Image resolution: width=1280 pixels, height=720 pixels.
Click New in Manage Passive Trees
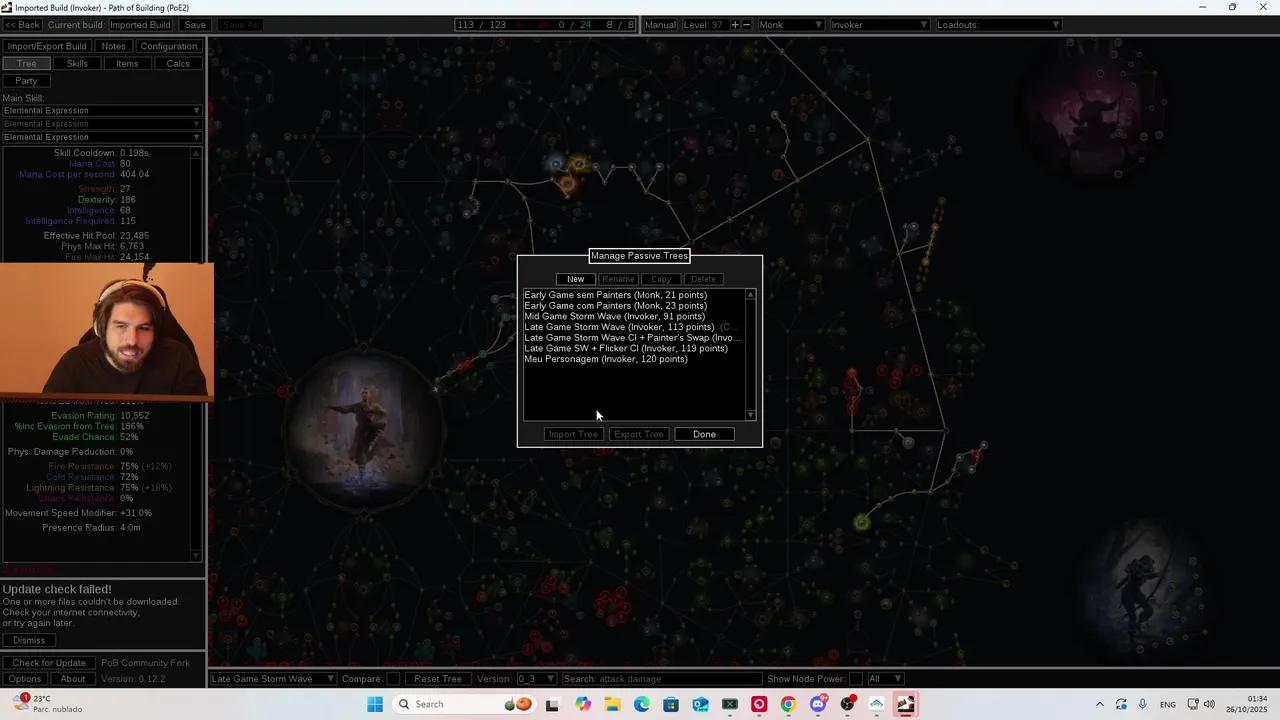[575, 279]
